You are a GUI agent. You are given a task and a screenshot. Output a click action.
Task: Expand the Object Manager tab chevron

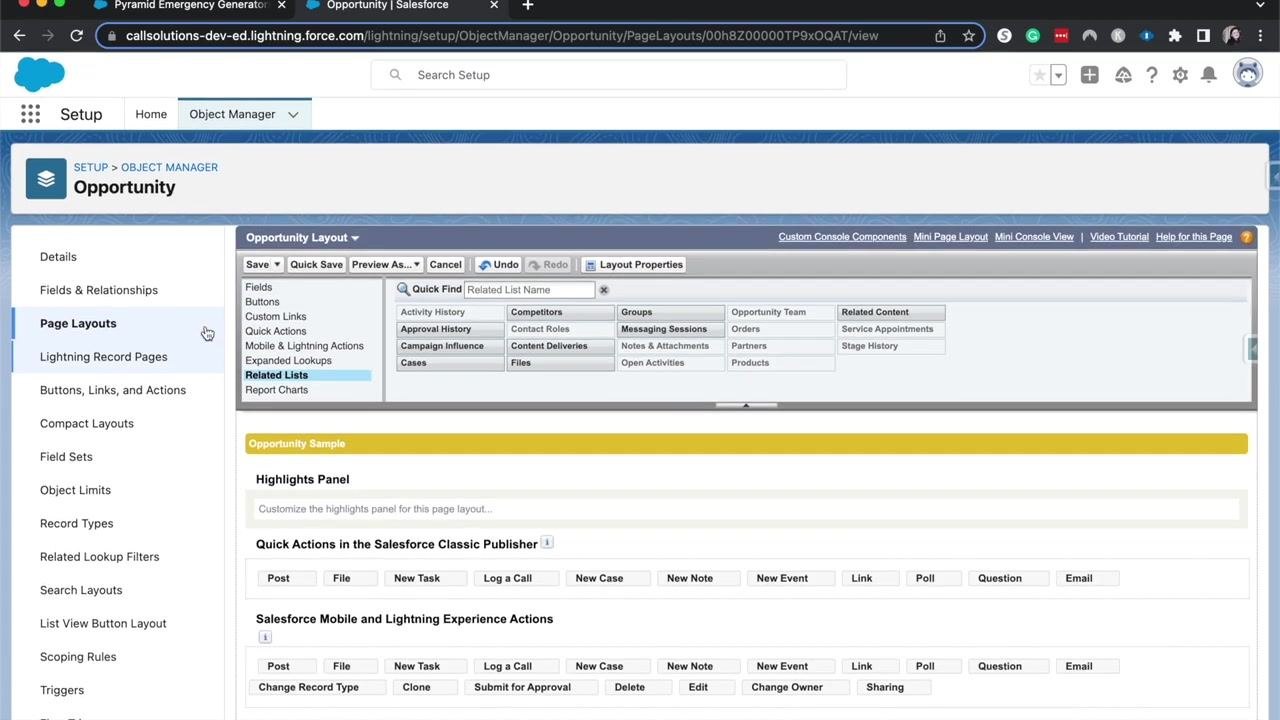tap(293, 114)
